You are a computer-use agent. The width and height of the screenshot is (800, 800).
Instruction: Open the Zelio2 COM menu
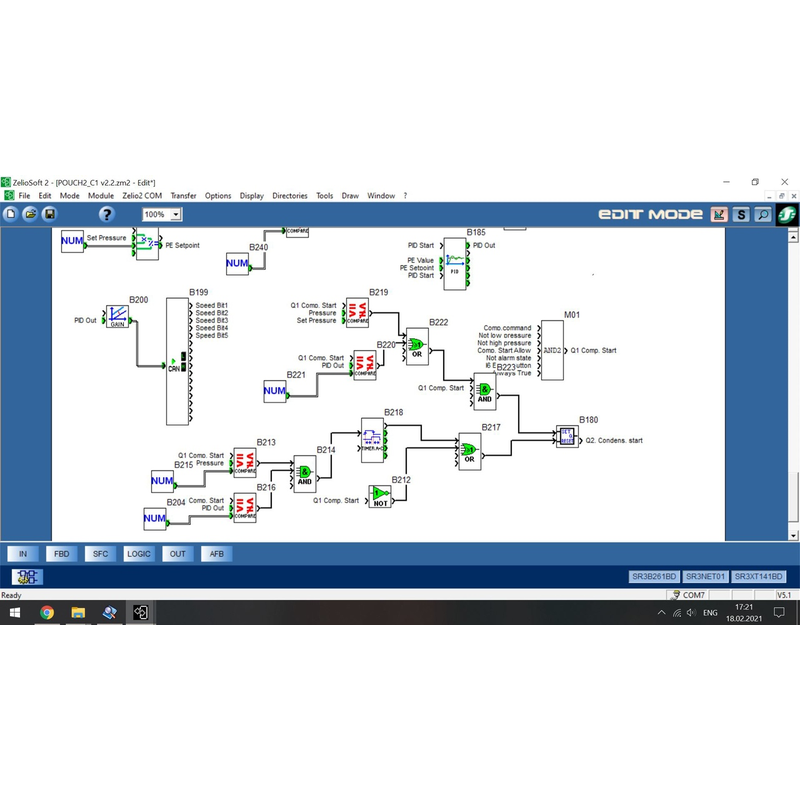142,196
